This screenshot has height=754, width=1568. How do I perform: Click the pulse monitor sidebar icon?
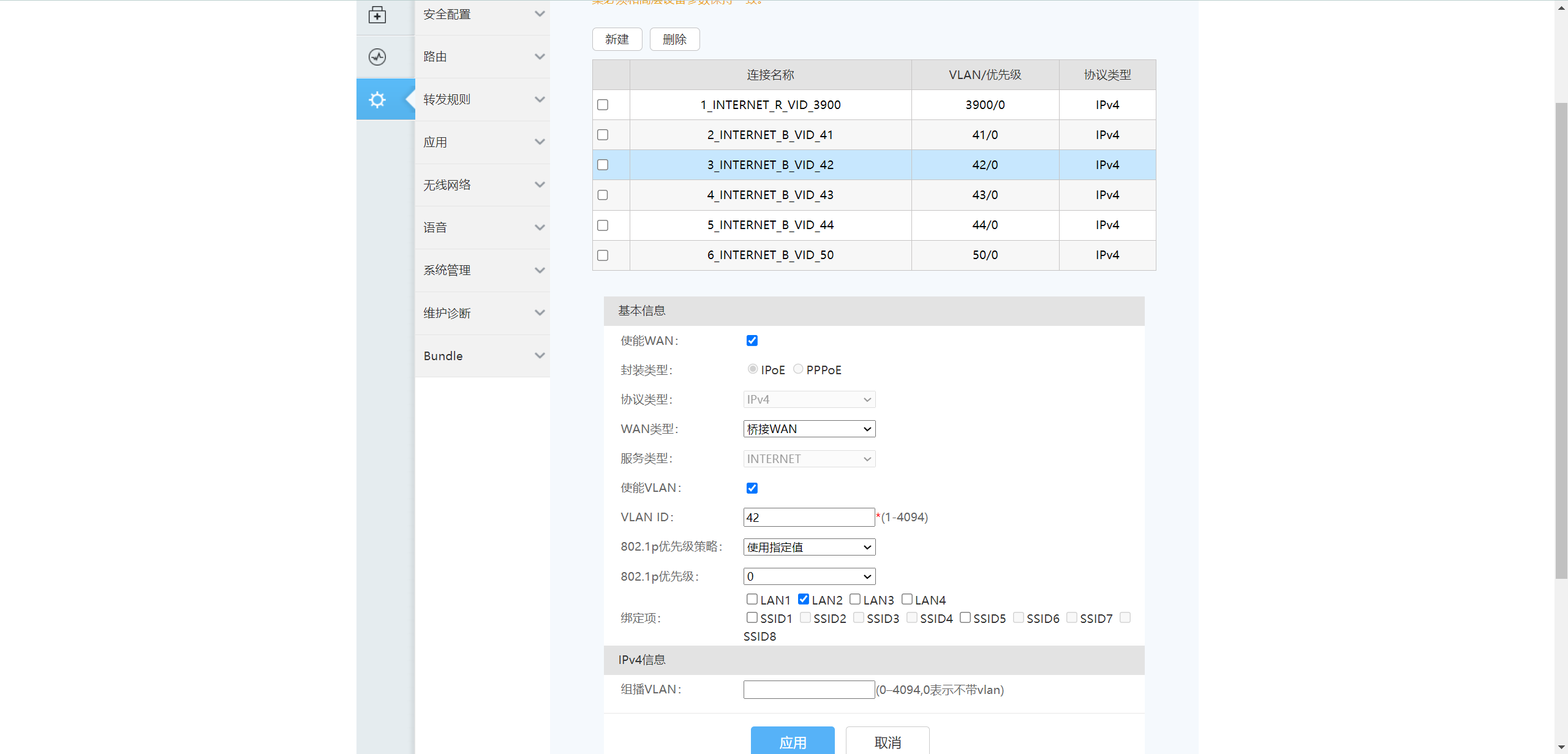377,57
